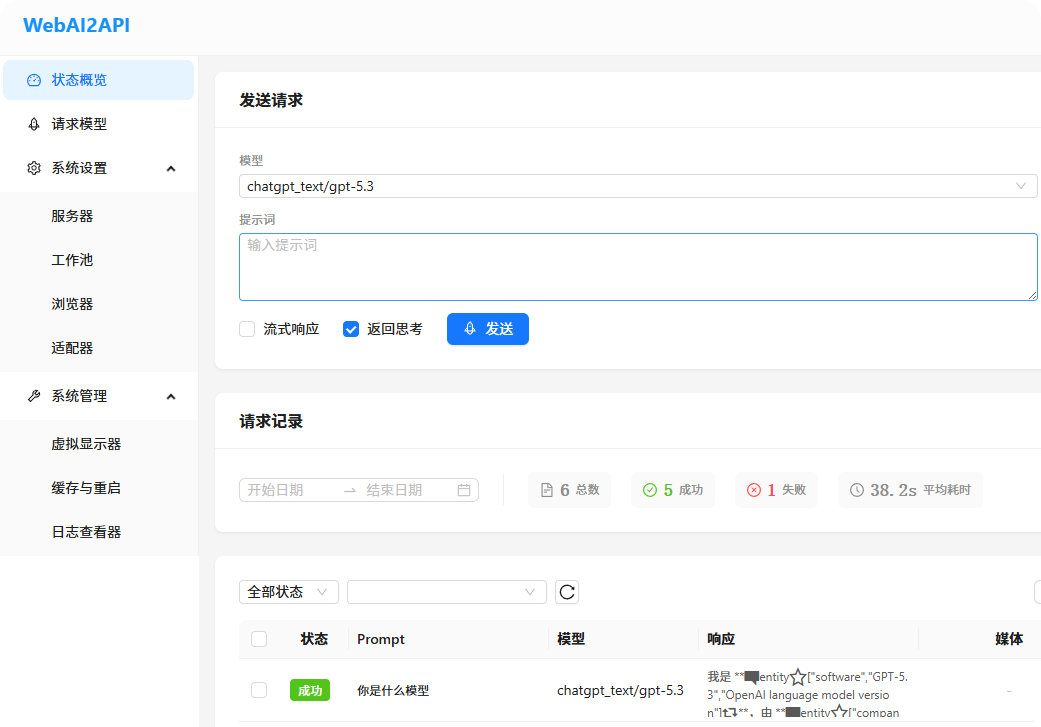Click the 开始日期 start date field

pos(289,490)
